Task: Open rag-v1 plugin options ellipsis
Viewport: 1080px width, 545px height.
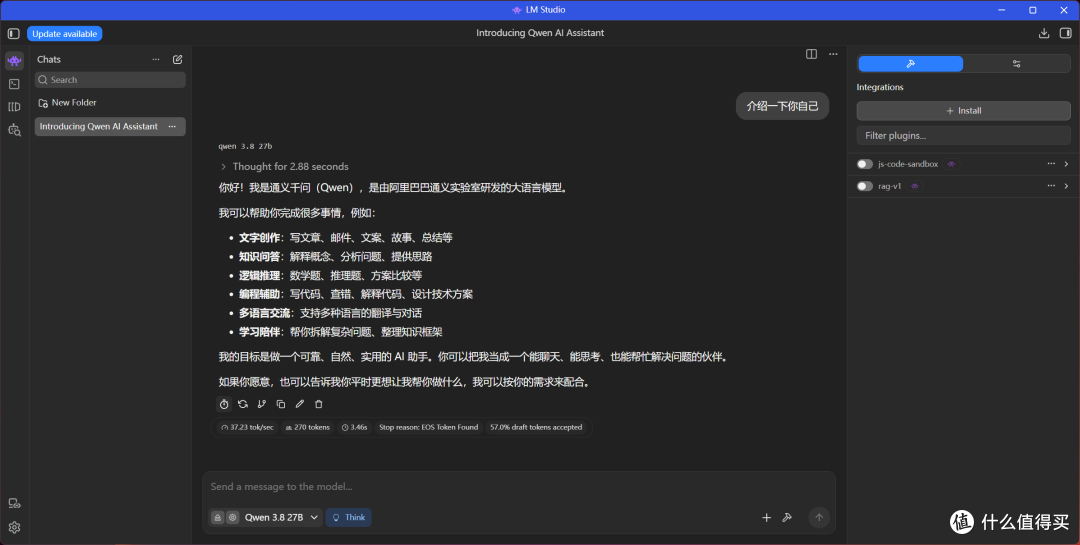Action: [1051, 186]
